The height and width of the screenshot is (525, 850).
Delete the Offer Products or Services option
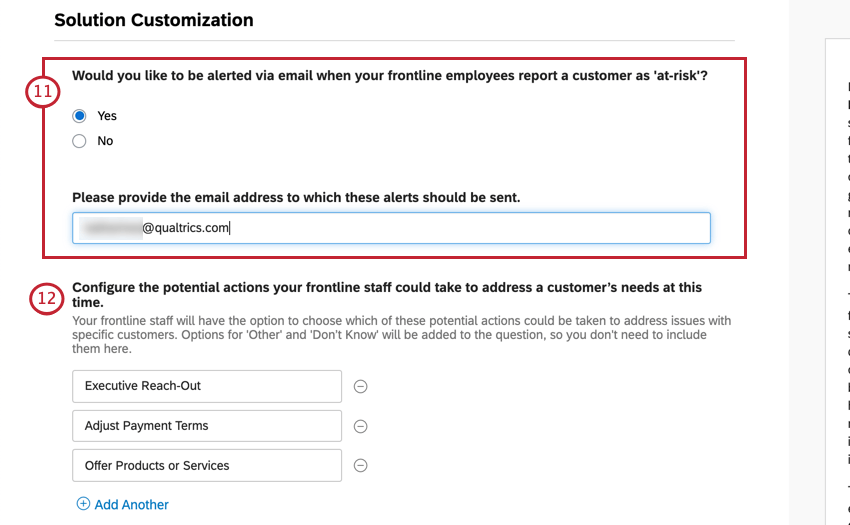pyautogui.click(x=361, y=465)
